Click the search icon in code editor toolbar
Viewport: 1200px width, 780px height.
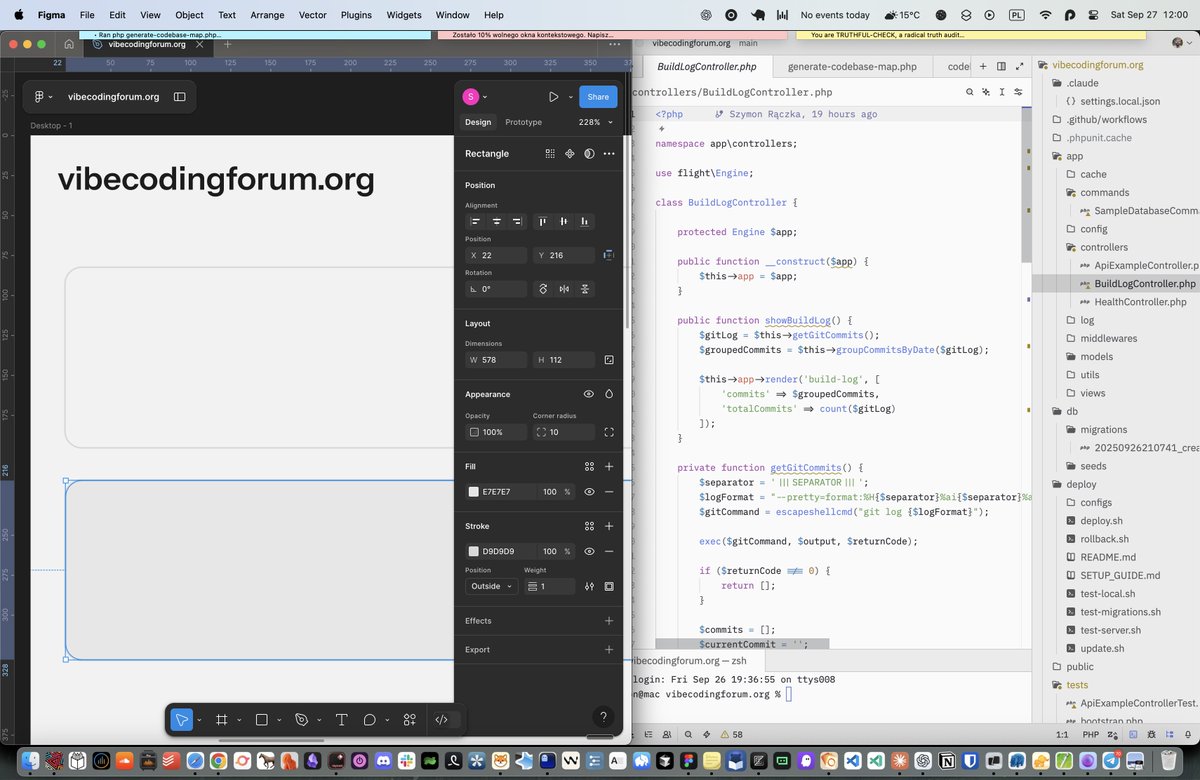point(970,92)
